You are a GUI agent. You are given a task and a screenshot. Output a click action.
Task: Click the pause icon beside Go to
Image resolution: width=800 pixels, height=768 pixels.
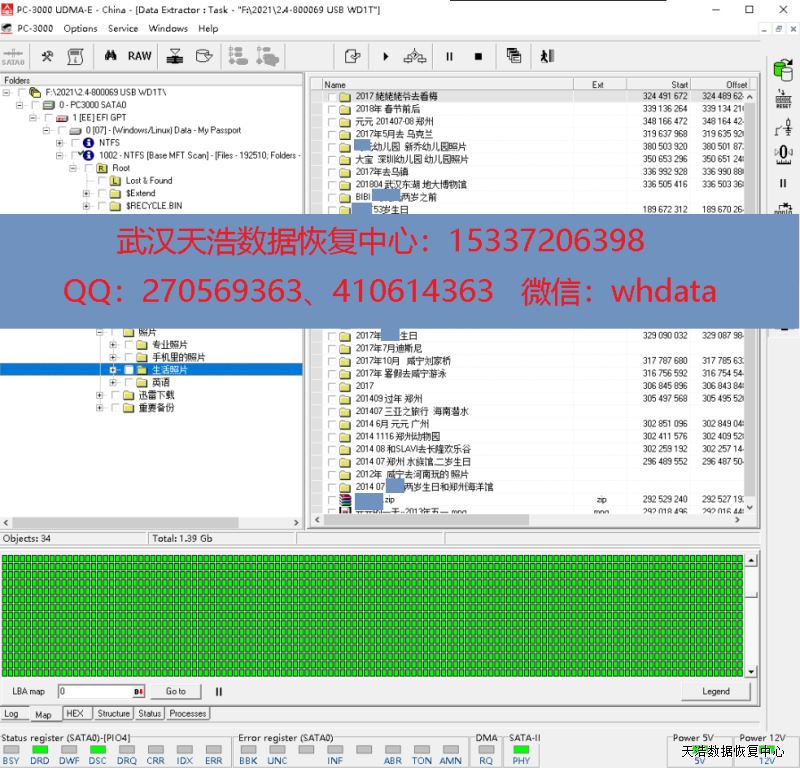219,691
